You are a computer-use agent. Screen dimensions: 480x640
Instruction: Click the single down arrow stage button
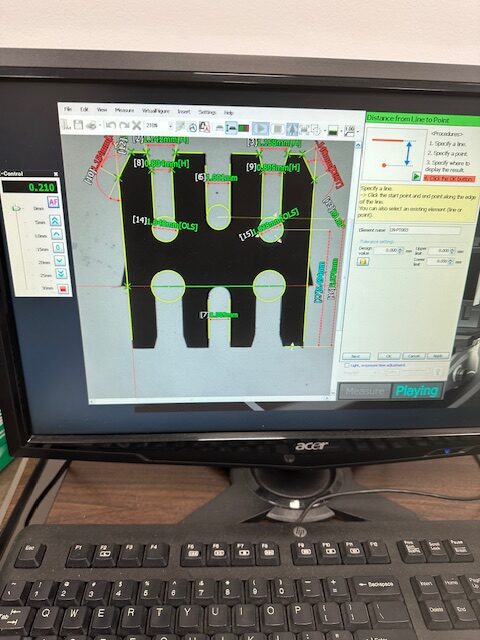(60, 261)
